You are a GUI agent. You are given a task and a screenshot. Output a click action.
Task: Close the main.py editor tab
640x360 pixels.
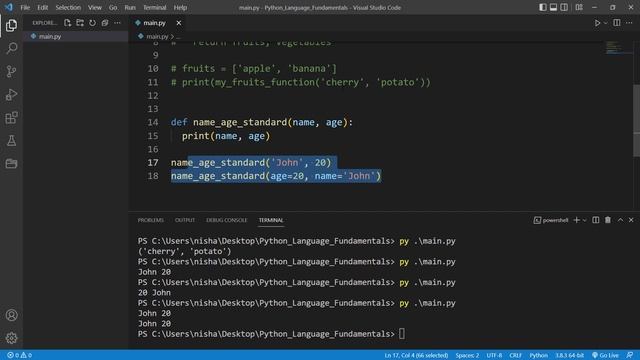tap(179, 23)
